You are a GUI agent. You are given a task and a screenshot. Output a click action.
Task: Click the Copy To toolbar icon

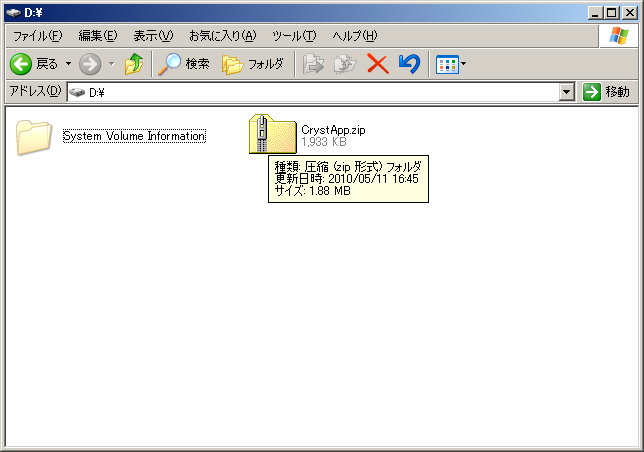(345, 64)
